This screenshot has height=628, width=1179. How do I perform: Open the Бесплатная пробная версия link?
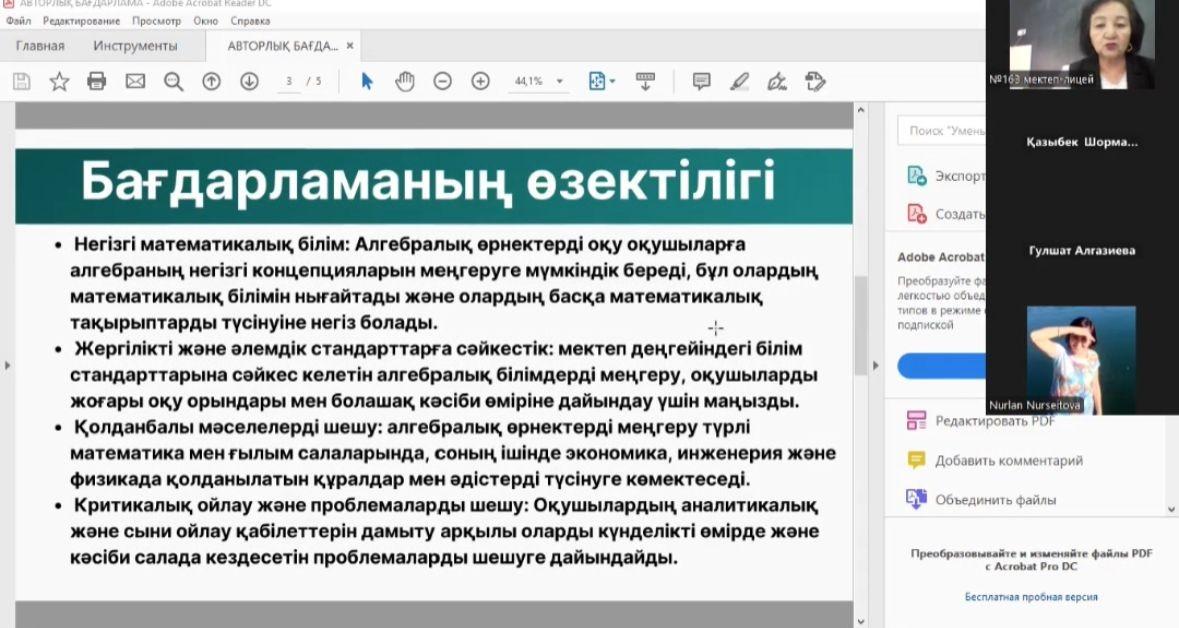point(1031,597)
